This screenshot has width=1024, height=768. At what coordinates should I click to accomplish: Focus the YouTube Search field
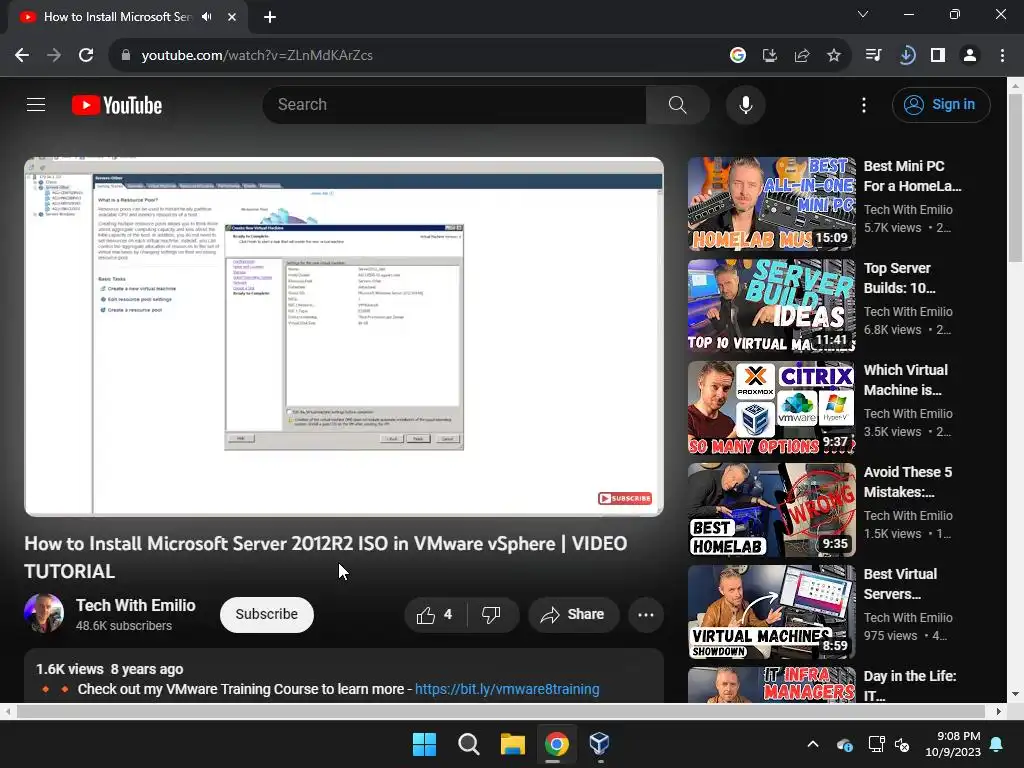455,104
